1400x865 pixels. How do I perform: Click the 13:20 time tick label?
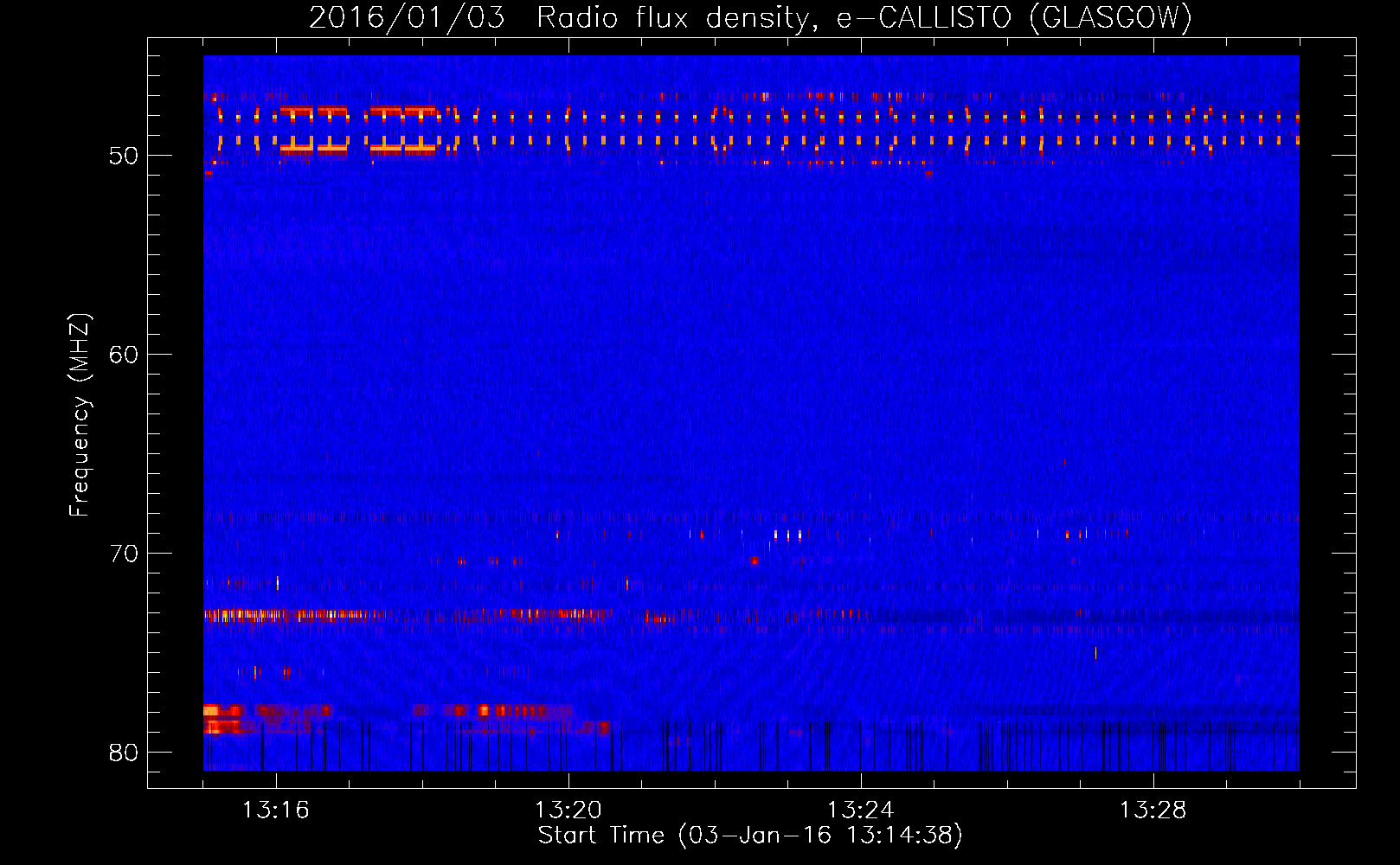point(568,811)
